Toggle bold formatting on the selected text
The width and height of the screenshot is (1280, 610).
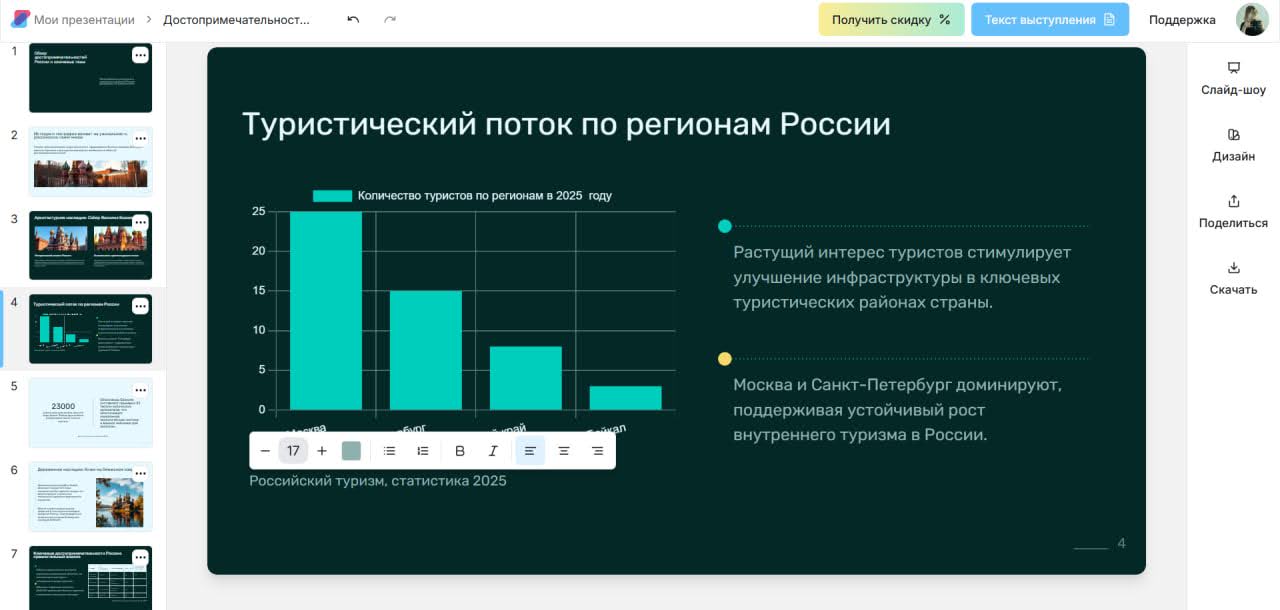tap(459, 450)
